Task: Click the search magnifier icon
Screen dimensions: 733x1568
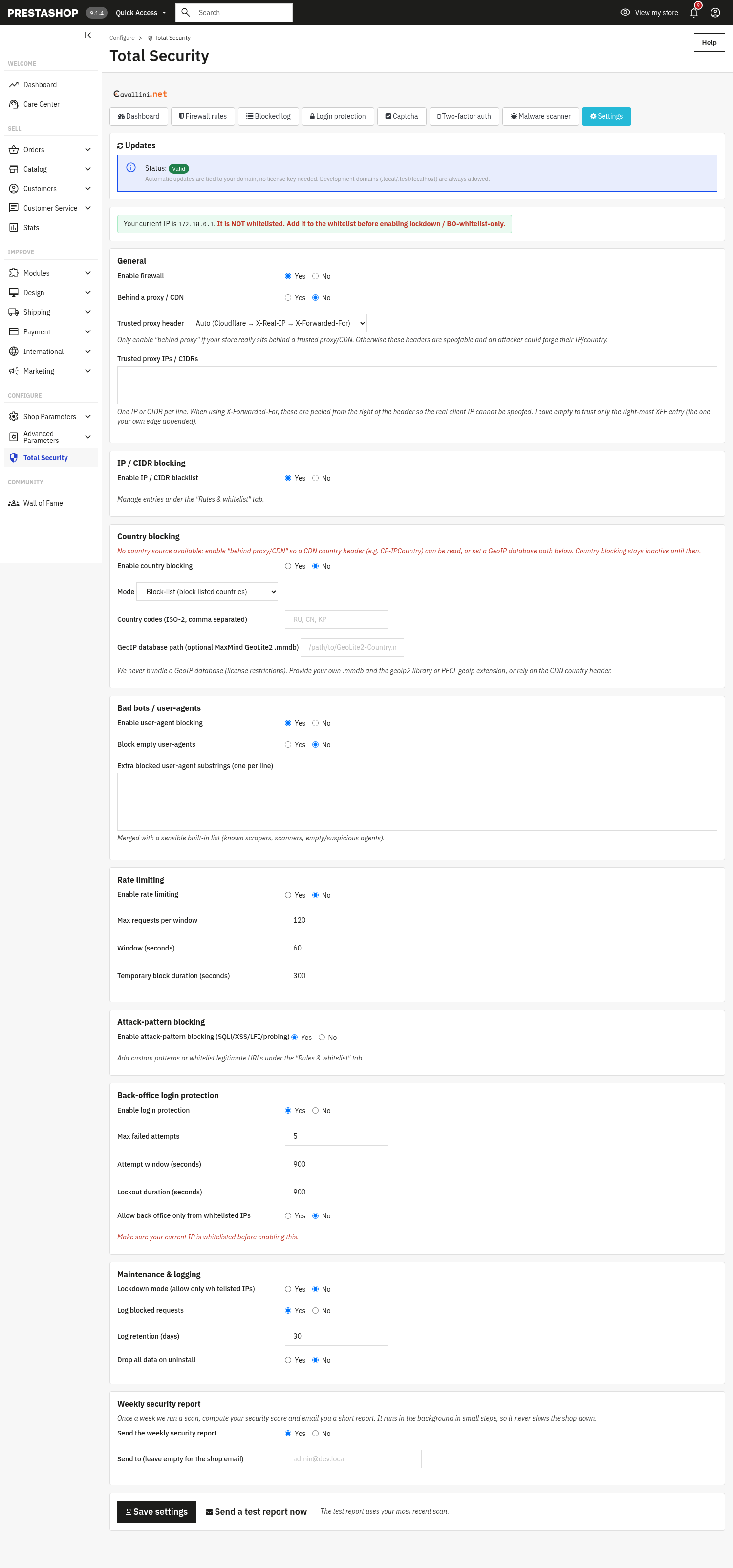Action: tap(186, 12)
